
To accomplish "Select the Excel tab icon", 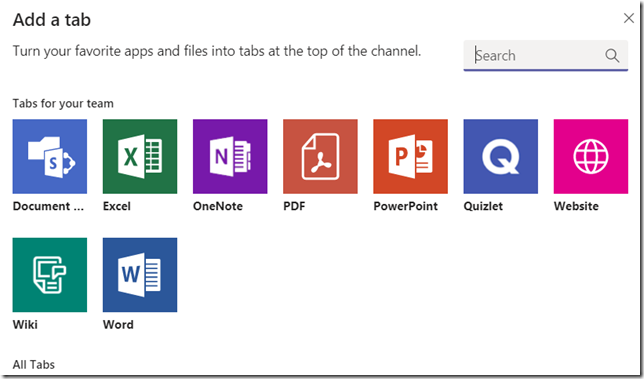I will pyautogui.click(x=140, y=156).
